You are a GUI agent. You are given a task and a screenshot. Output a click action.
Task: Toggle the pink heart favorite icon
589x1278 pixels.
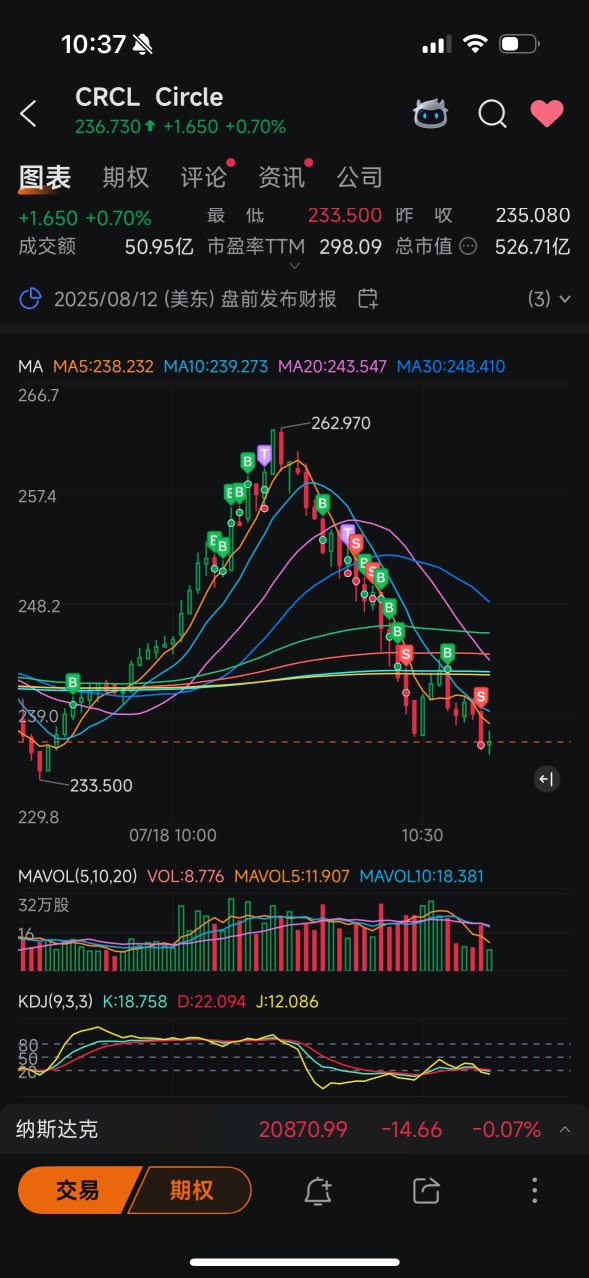(x=547, y=114)
